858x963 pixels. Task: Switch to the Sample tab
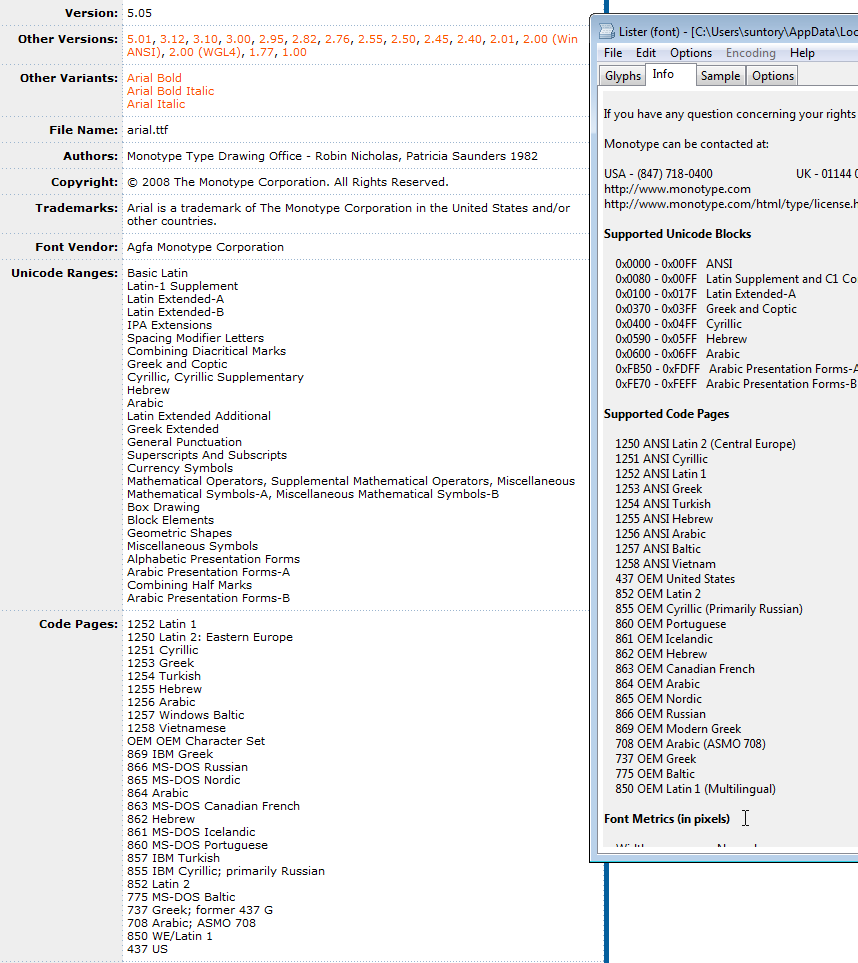click(720, 76)
